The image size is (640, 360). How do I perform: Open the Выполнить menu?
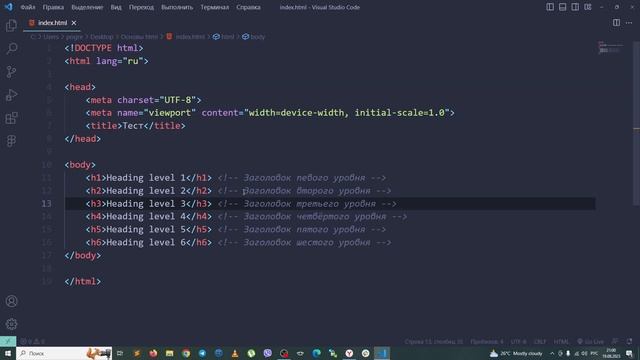tap(177, 7)
